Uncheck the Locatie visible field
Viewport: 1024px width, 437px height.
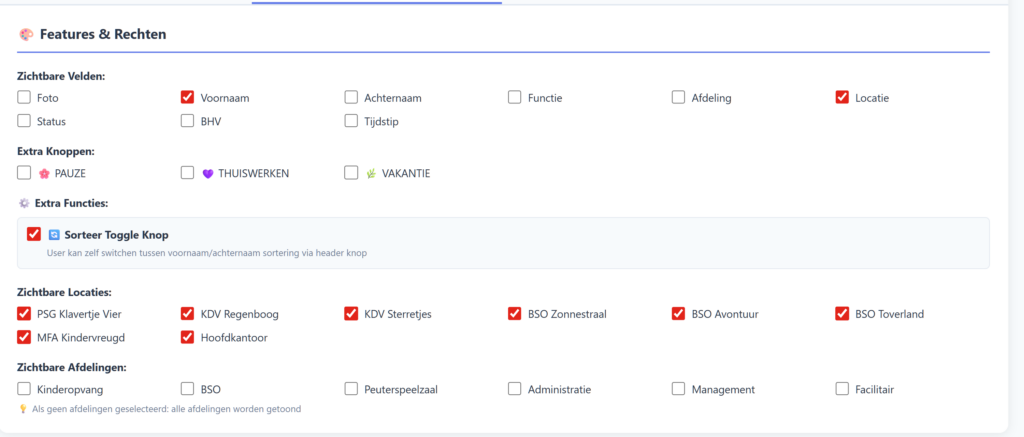pos(842,97)
